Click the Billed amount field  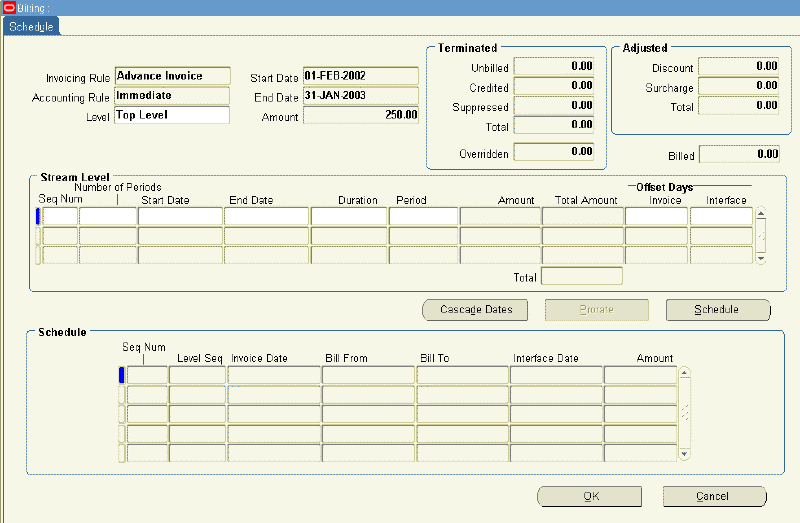739,154
